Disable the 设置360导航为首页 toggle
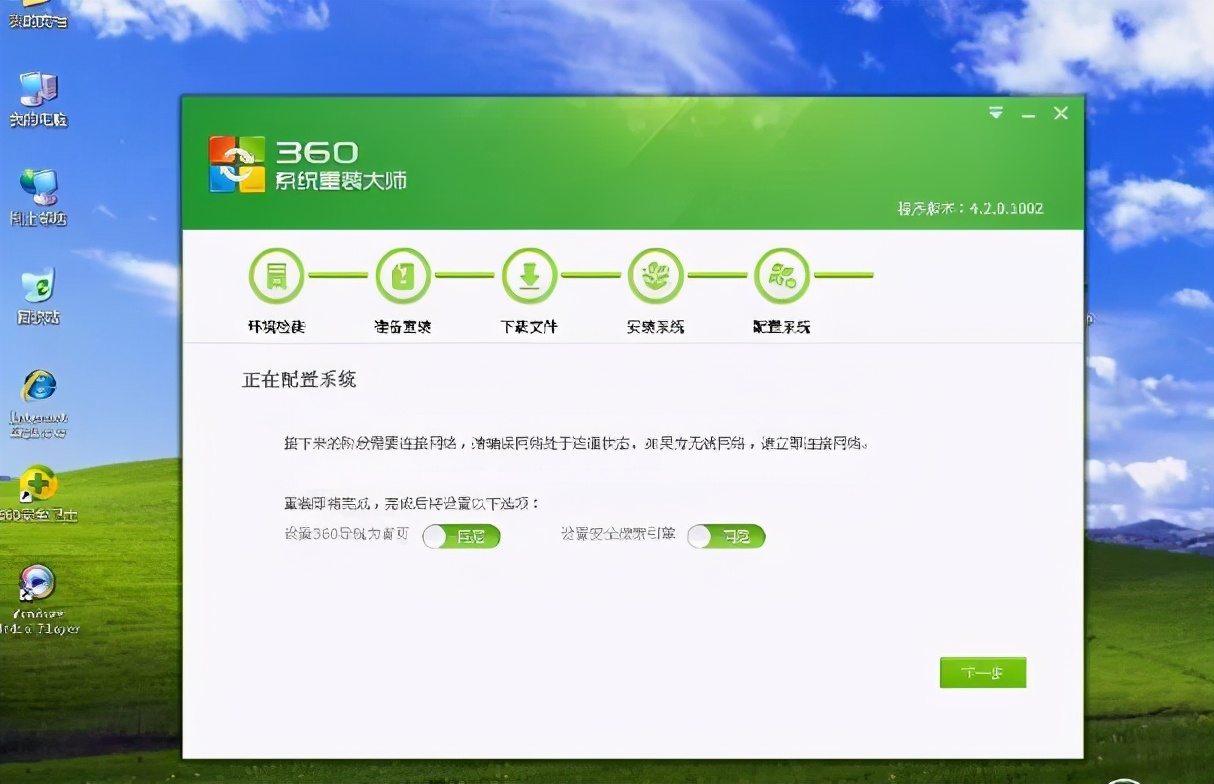1214x784 pixels. (462, 536)
